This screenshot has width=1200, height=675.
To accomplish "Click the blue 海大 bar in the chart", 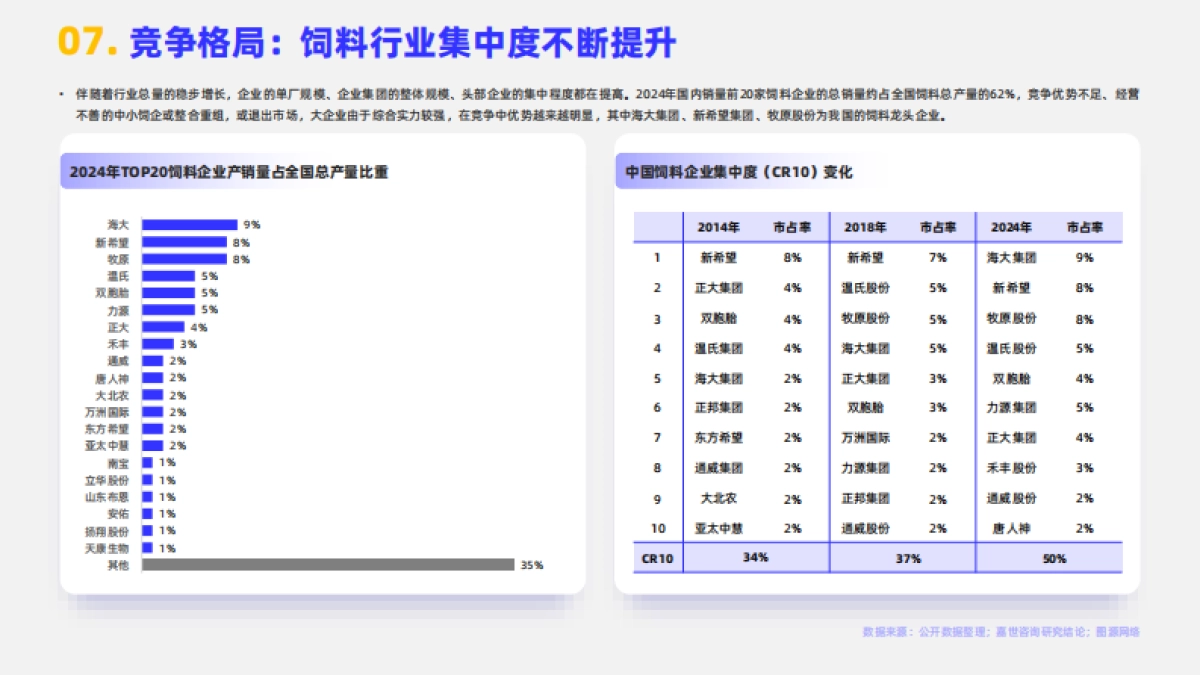I will pos(189,225).
